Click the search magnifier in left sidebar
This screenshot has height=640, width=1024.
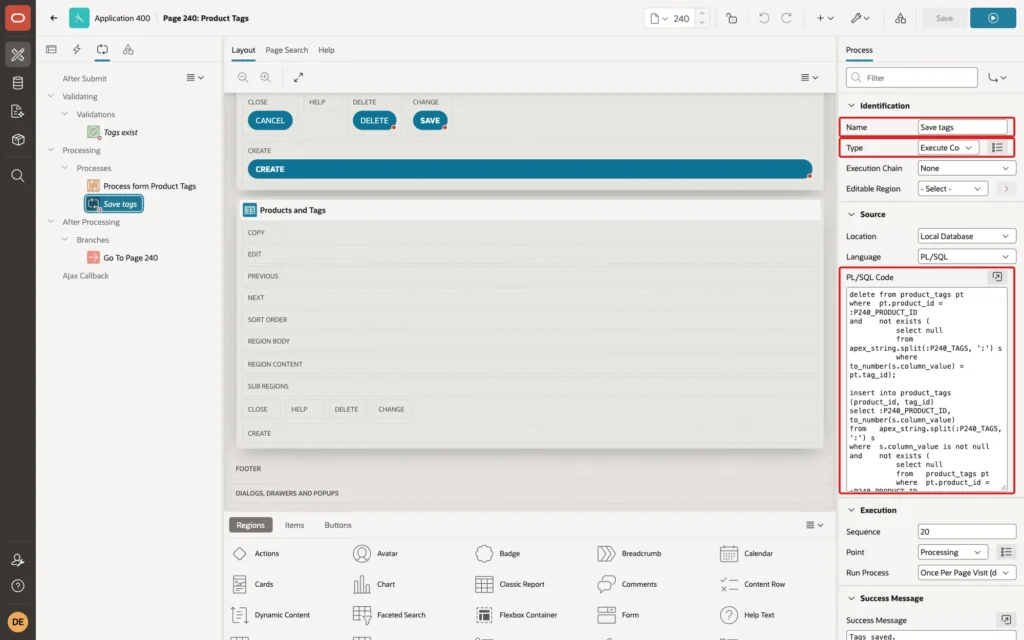coord(18,175)
